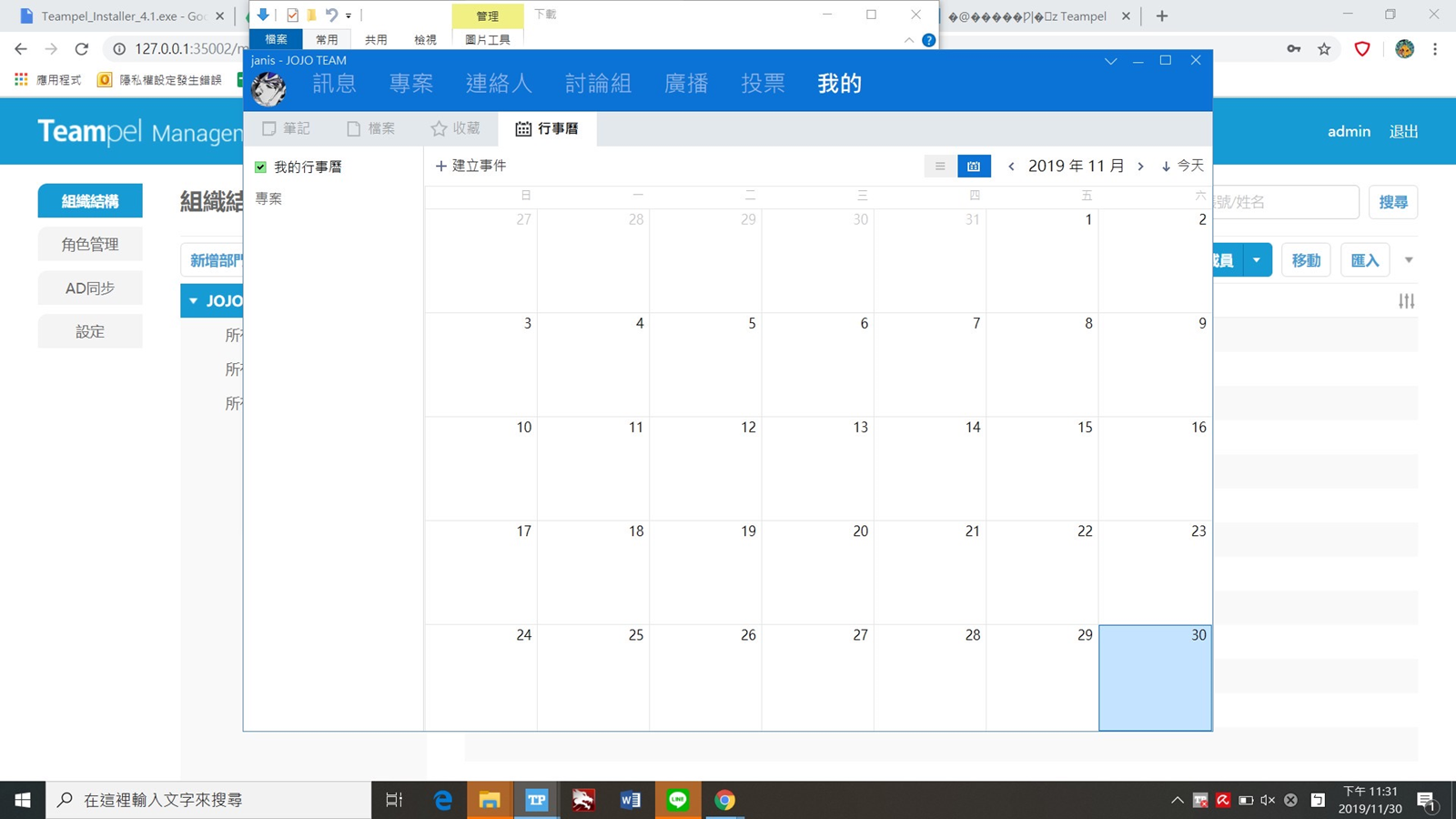The image size is (1456, 819).
Task: Switch to the 筆記 tab
Action: pyautogui.click(x=286, y=128)
